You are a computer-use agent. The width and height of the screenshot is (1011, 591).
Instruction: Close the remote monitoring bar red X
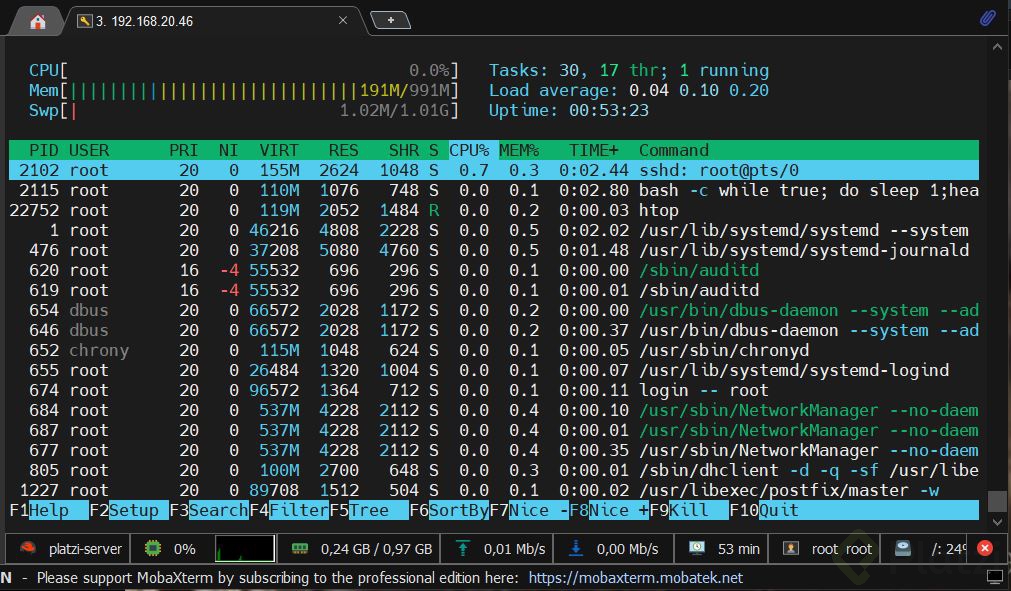(x=985, y=548)
